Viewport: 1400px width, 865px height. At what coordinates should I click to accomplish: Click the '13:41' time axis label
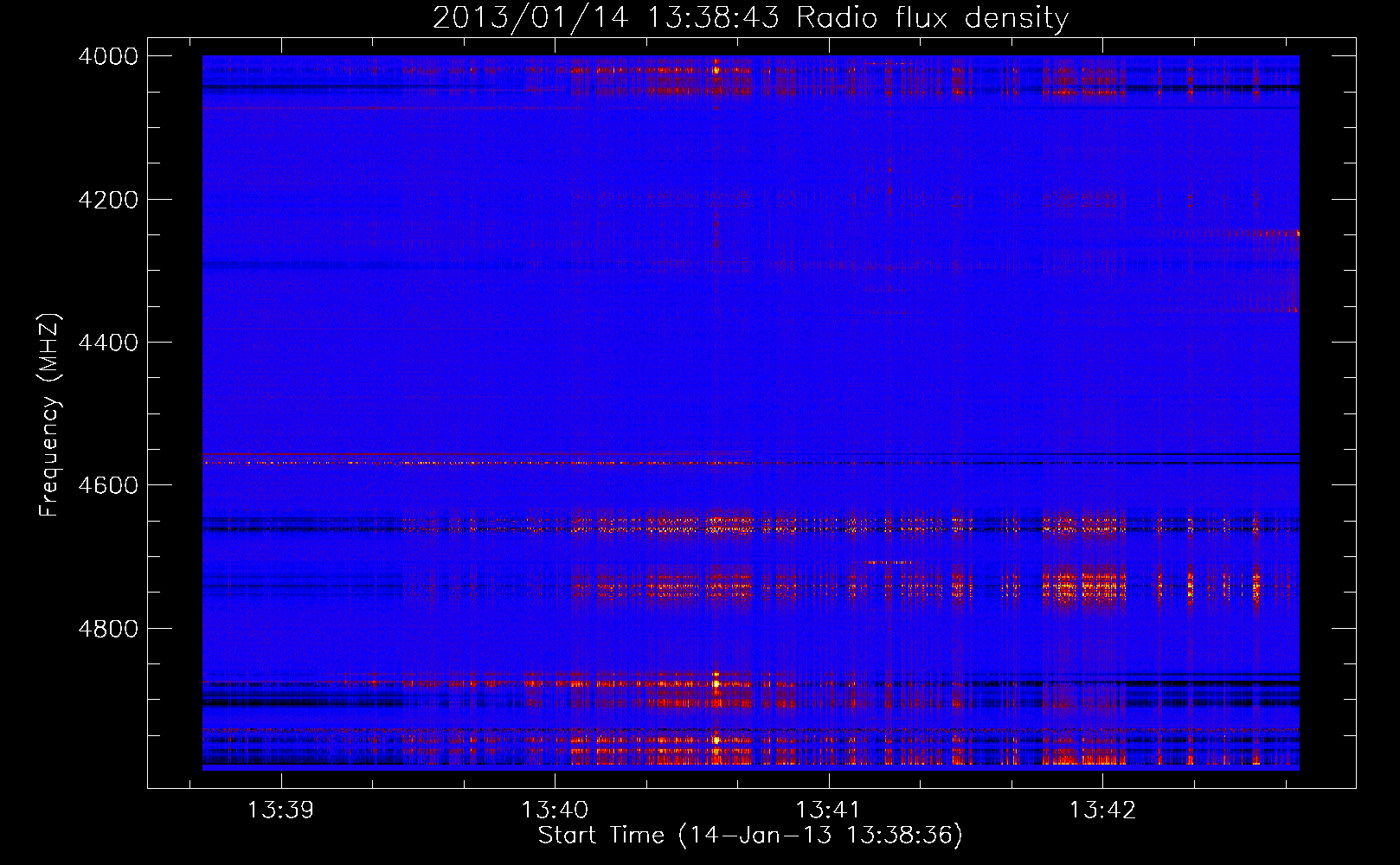click(x=828, y=811)
